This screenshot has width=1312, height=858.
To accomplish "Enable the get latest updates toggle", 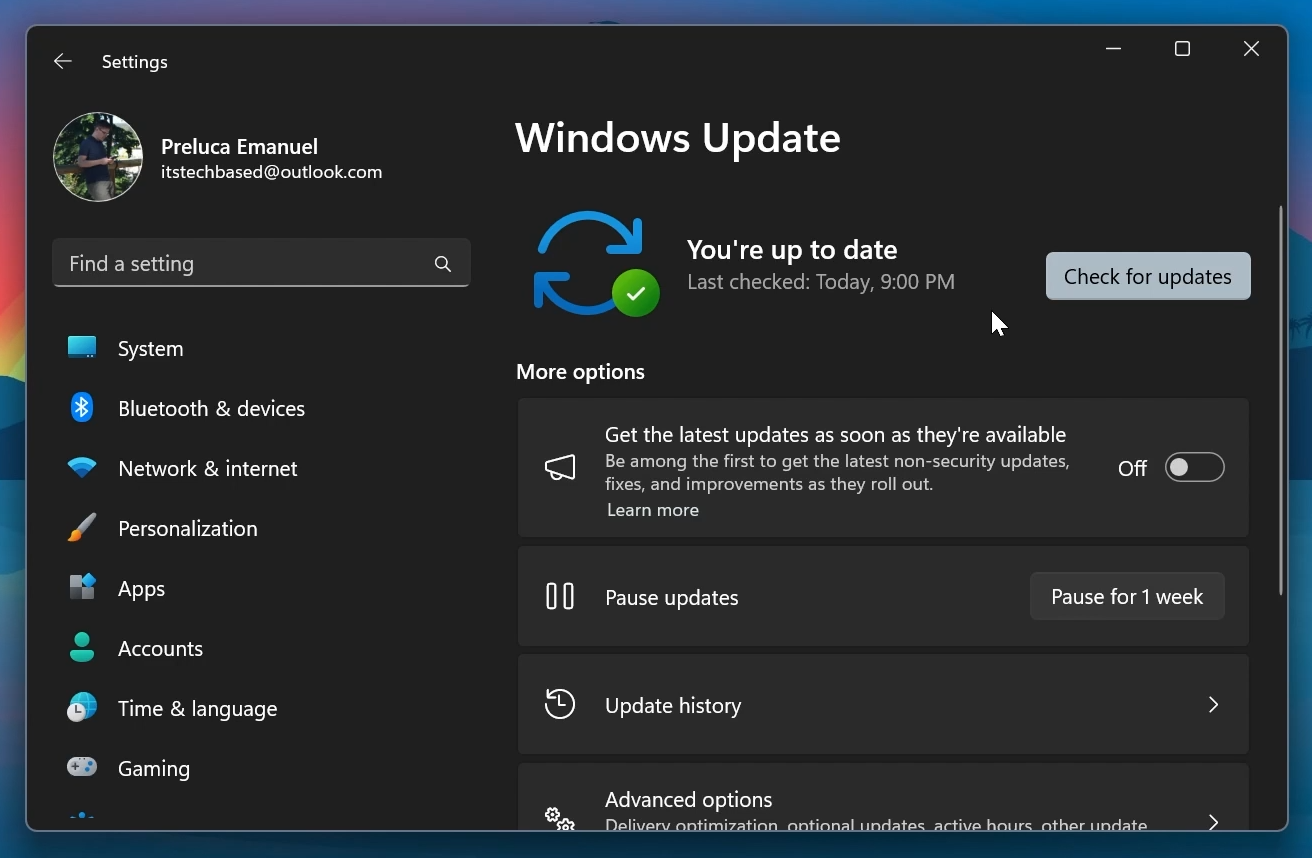I will [1194, 468].
